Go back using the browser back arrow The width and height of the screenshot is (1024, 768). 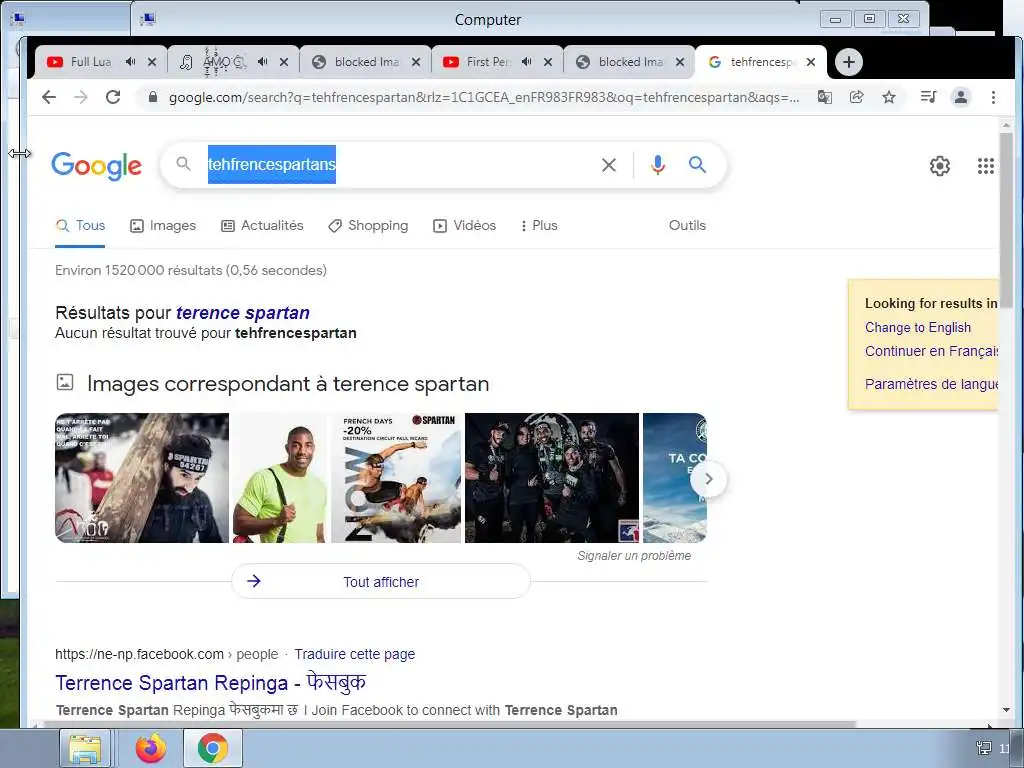(49, 97)
